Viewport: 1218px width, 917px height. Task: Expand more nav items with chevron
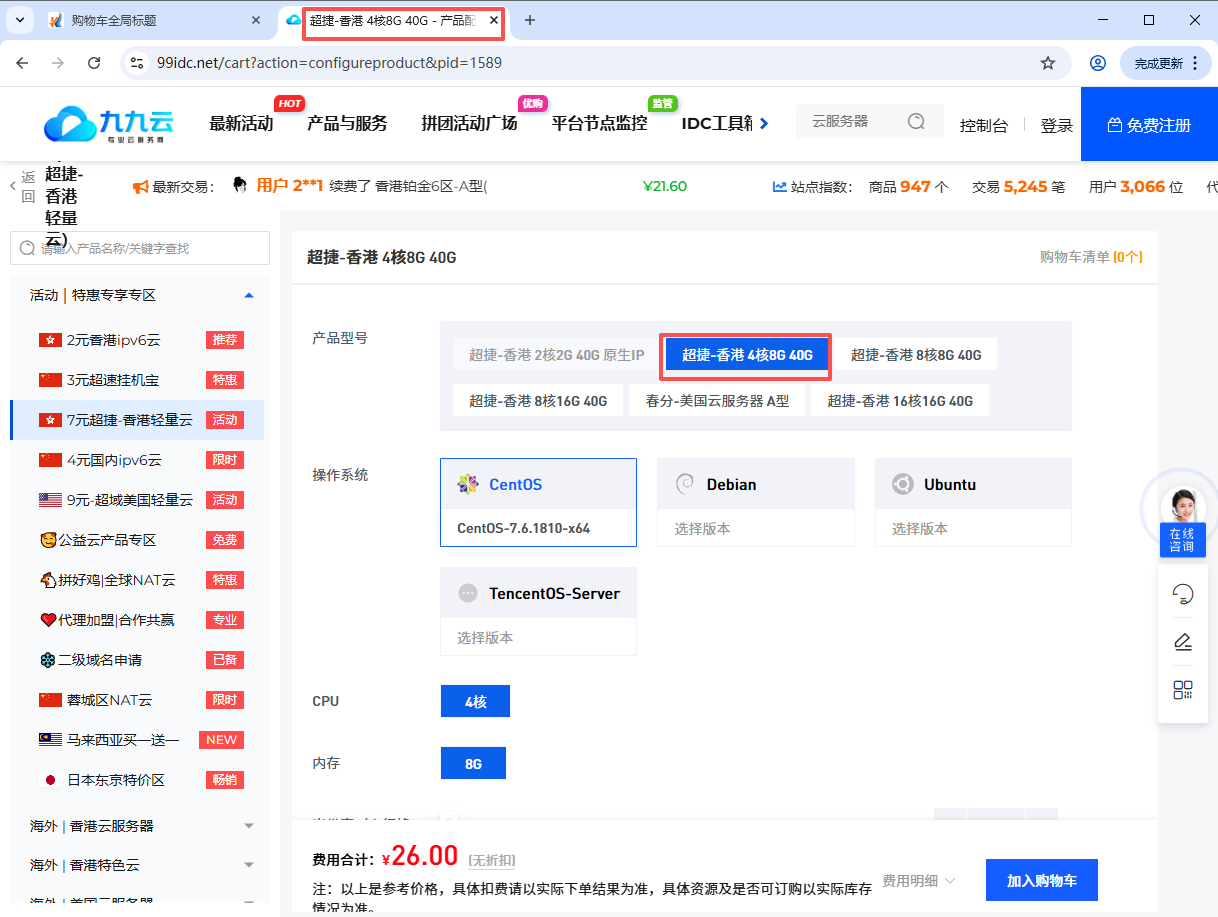coord(764,124)
